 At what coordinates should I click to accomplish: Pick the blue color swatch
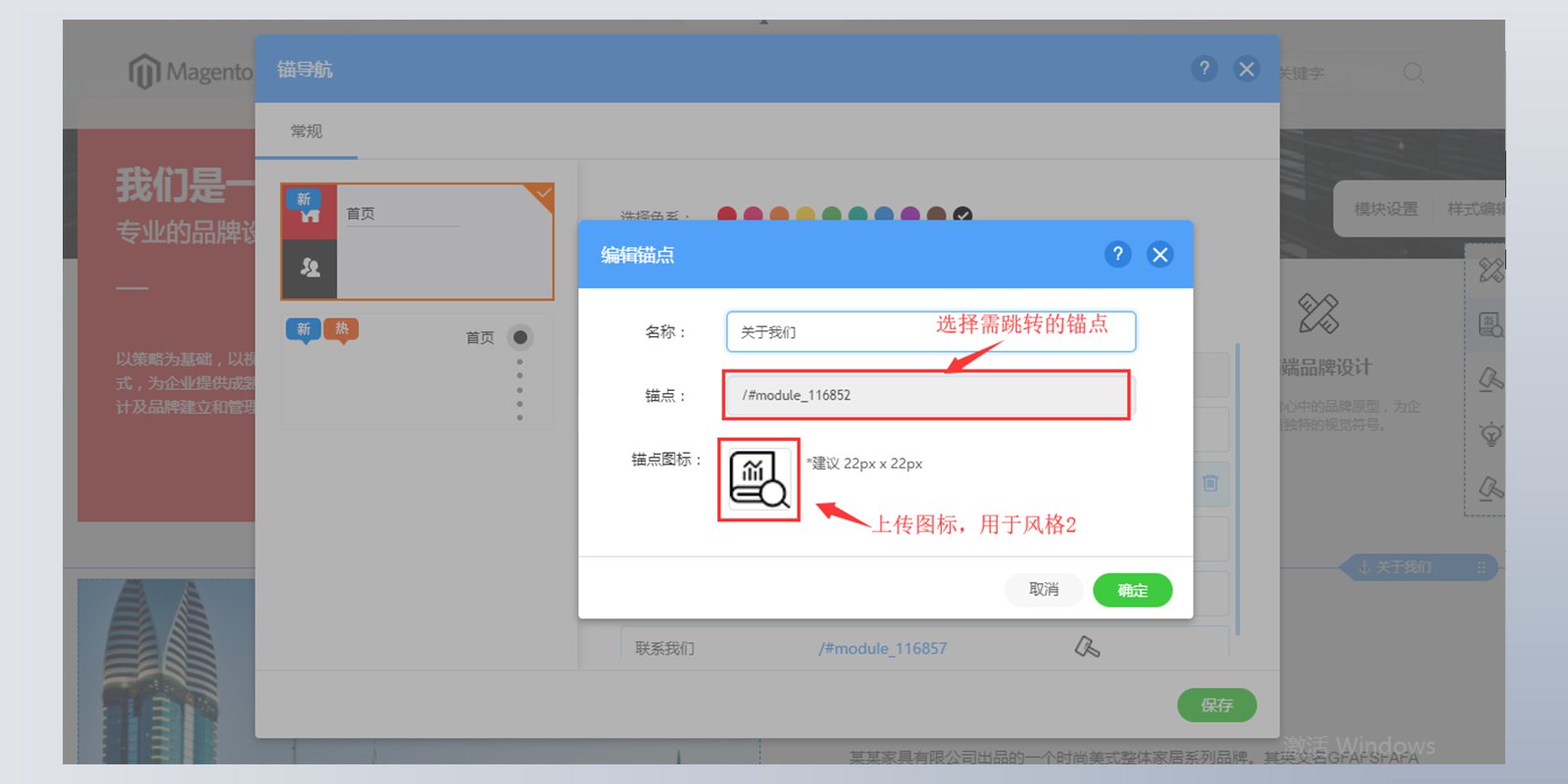[x=884, y=215]
